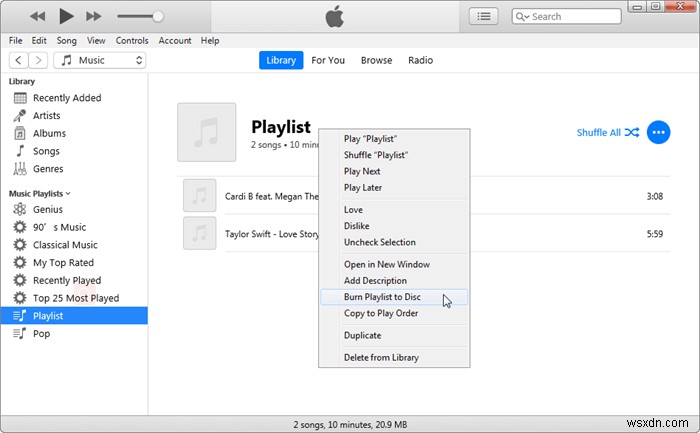Select Artists in the Library sidebar
This screenshot has width=700, height=433.
coord(46,116)
